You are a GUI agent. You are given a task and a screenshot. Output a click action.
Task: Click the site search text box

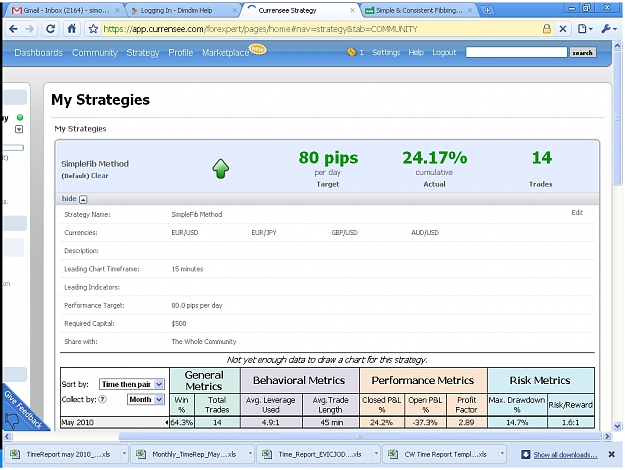coord(516,52)
